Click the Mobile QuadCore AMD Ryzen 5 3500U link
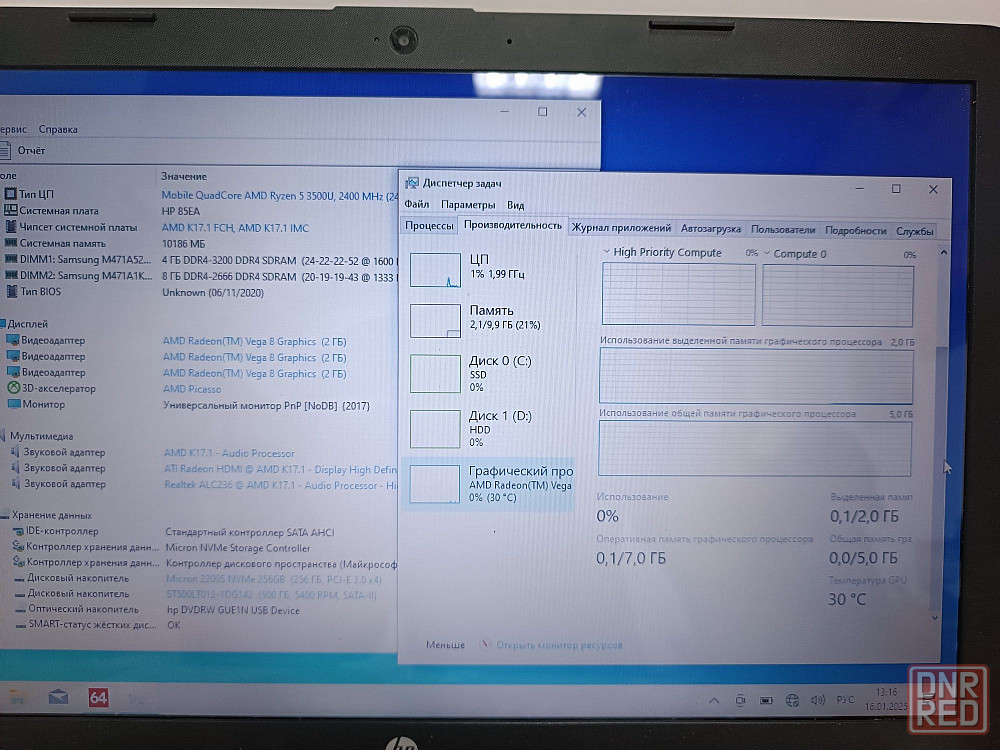The height and width of the screenshot is (750, 1000). click(279, 196)
